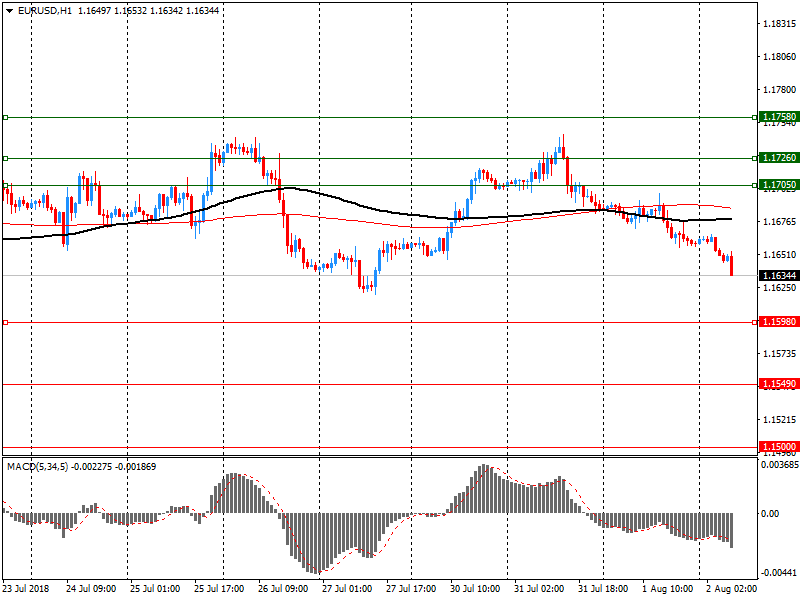This screenshot has height=600, width=800.
Task: Click the 0.003685 value on the MACD scale
Action: click(780, 465)
